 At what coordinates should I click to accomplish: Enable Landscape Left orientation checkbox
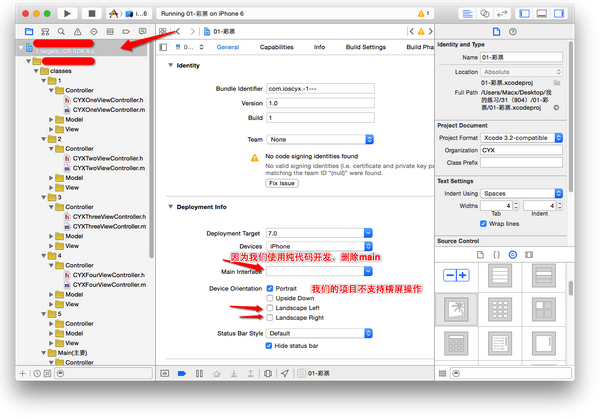270,308
